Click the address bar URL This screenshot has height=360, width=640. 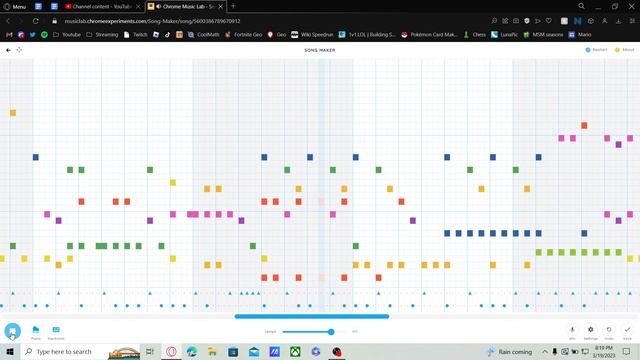point(152,21)
